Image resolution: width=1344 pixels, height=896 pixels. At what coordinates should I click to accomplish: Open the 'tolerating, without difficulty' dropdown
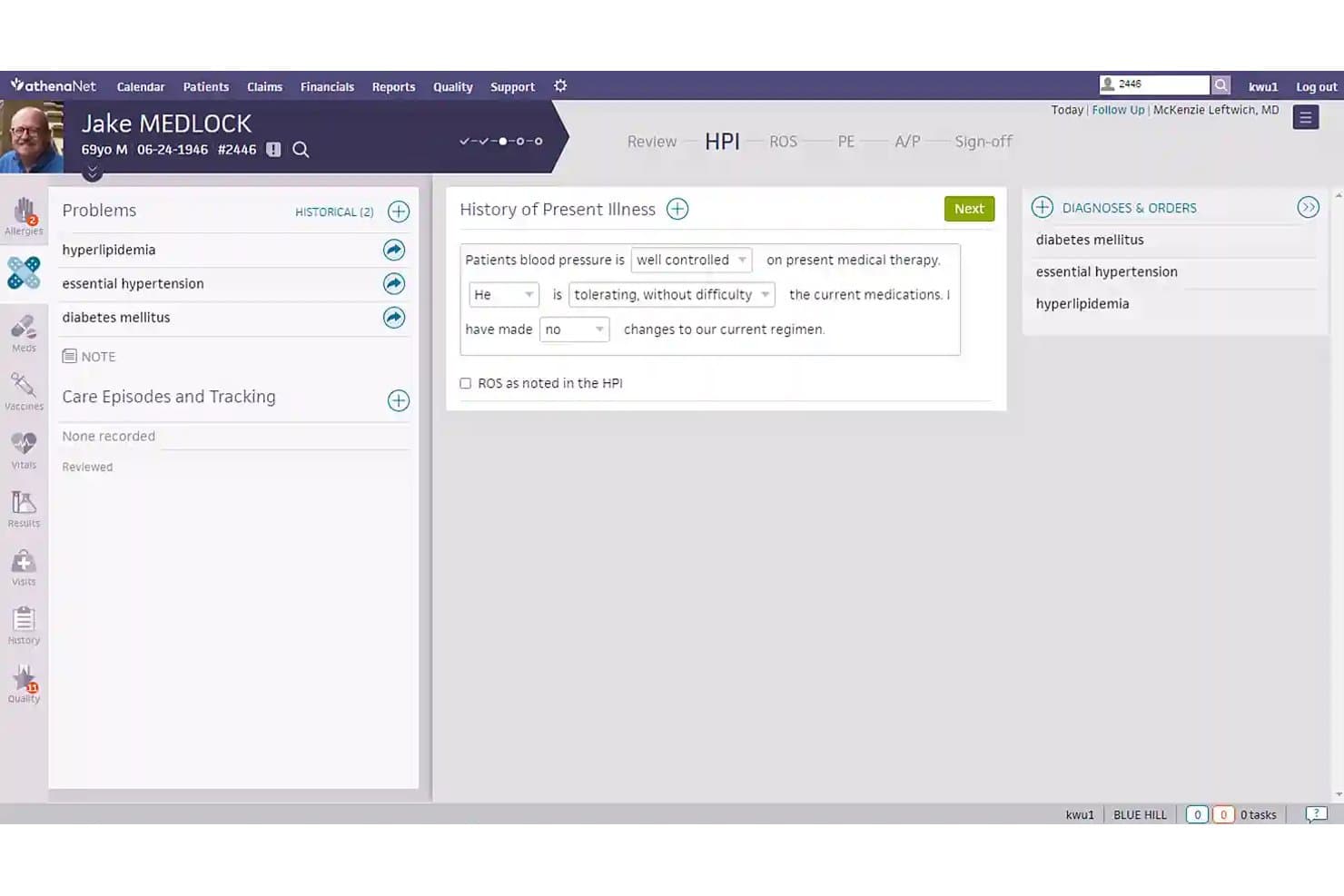coord(672,294)
